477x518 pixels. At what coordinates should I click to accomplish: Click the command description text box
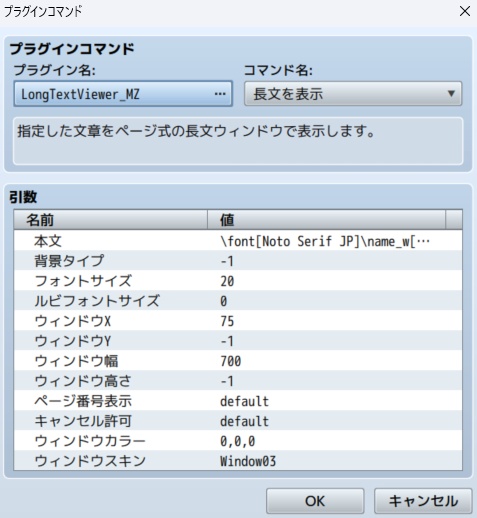click(238, 141)
